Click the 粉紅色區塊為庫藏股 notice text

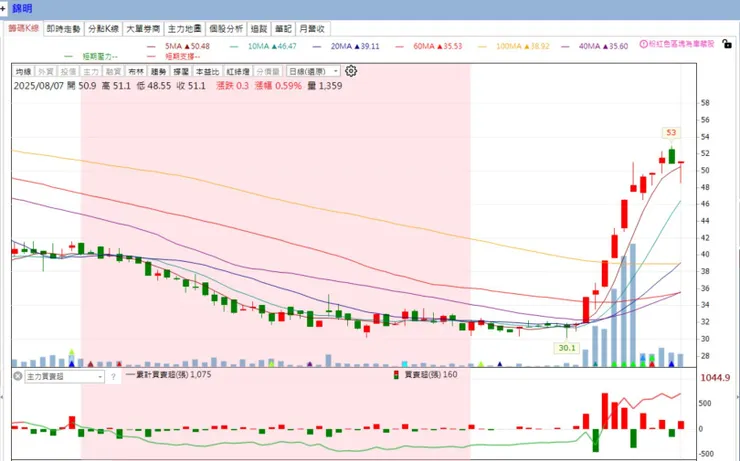681,44
